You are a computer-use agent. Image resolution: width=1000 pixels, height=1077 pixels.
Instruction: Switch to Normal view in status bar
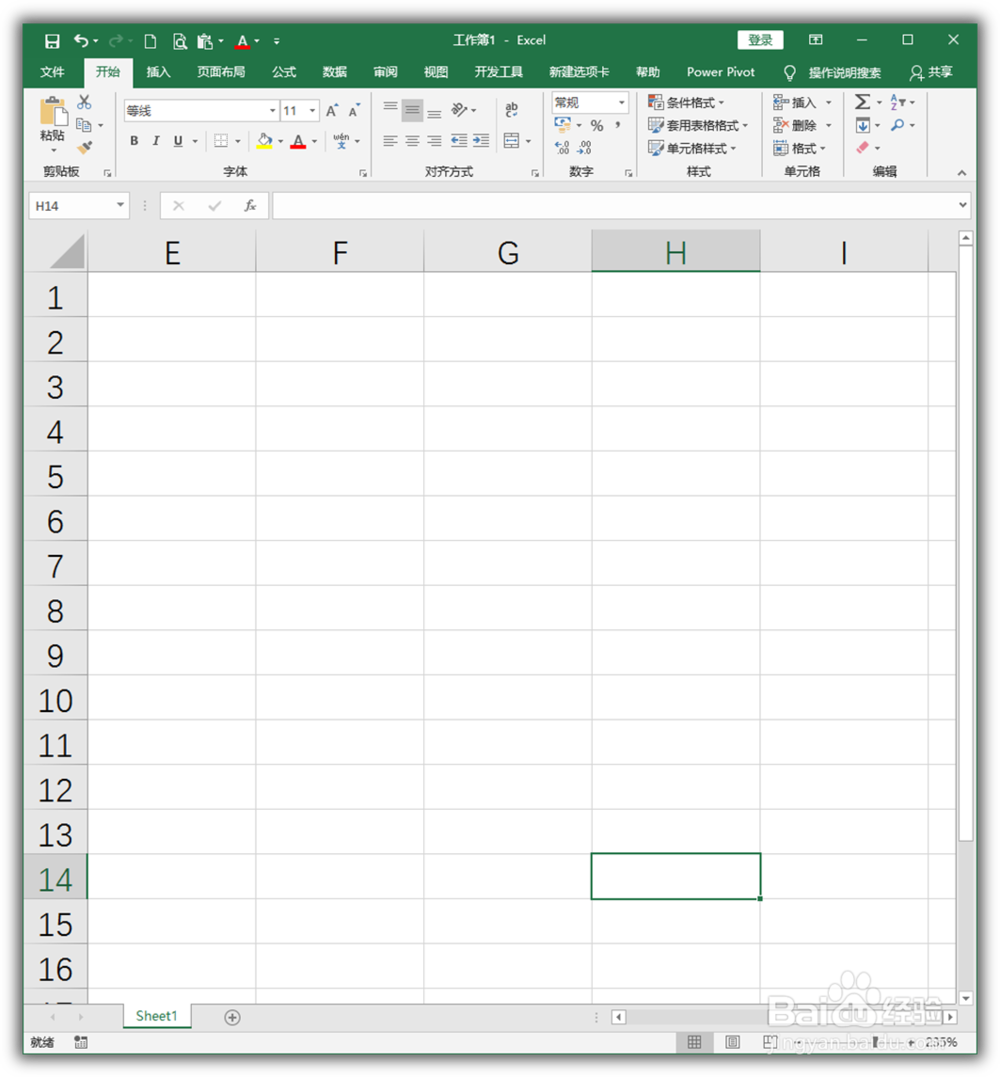(x=694, y=1043)
